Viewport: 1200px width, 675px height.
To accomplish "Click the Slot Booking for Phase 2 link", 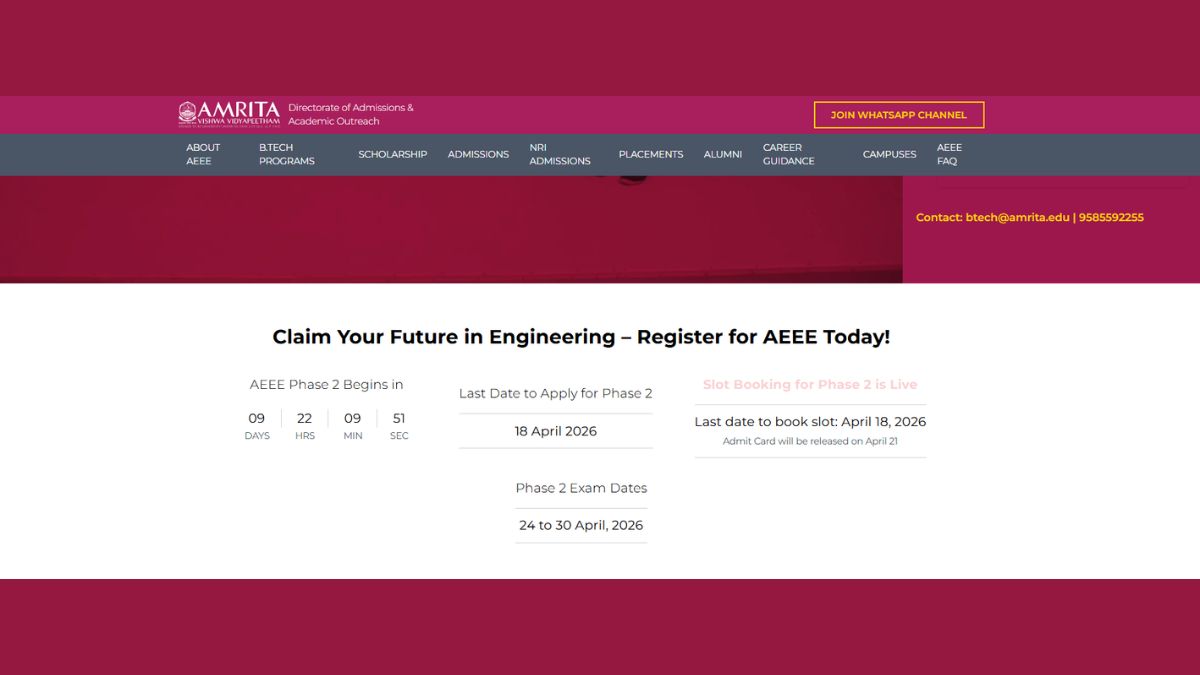I will coord(810,384).
